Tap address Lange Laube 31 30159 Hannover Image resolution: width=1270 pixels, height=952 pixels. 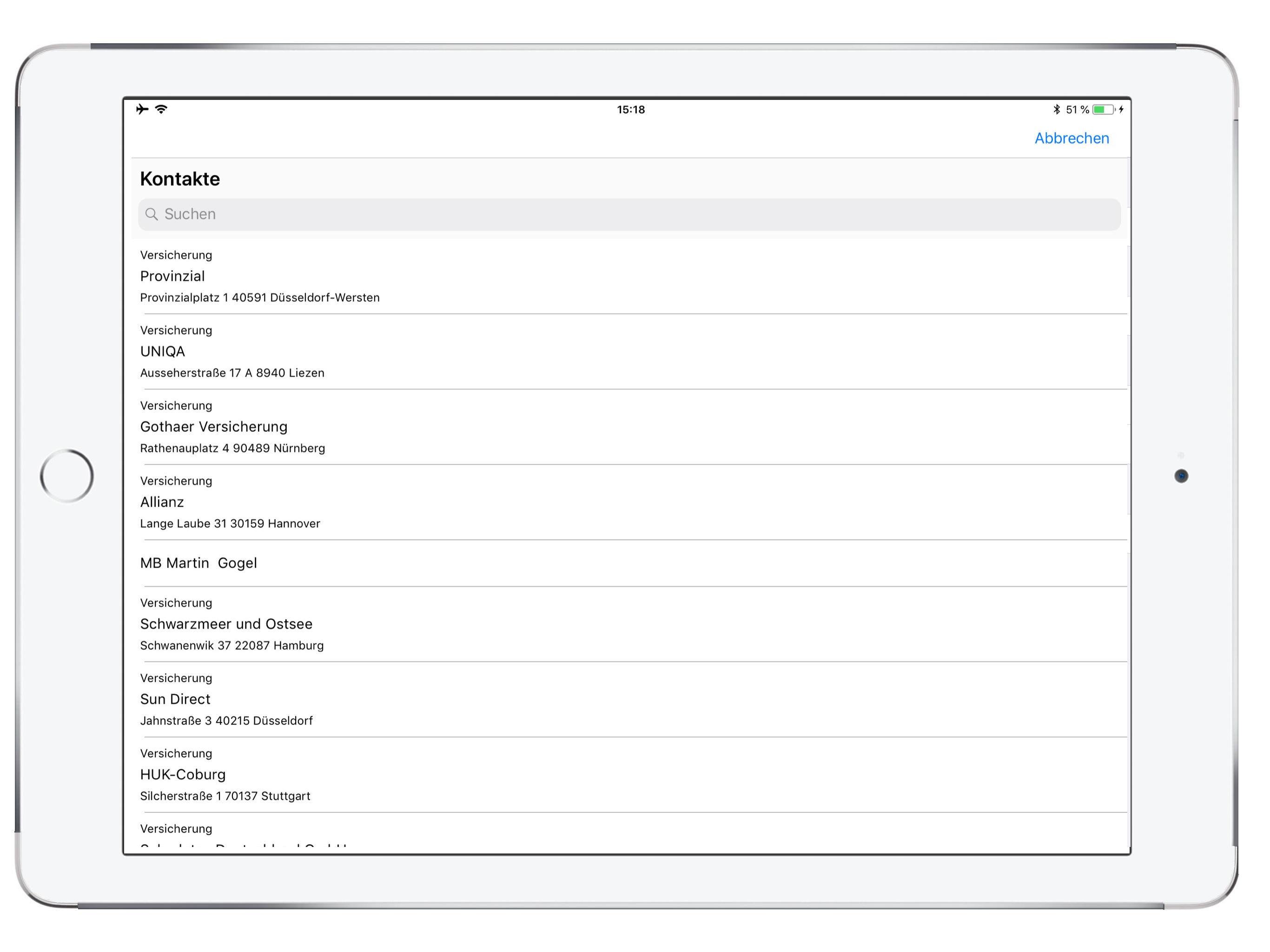point(230,523)
